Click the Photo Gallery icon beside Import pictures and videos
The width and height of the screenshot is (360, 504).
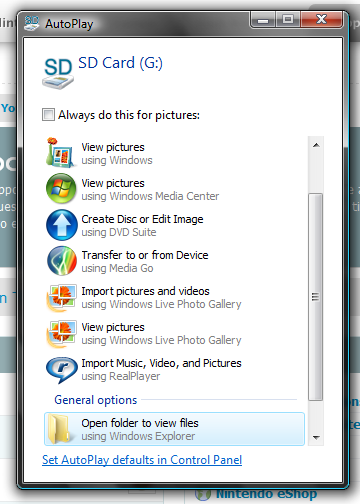point(61,297)
